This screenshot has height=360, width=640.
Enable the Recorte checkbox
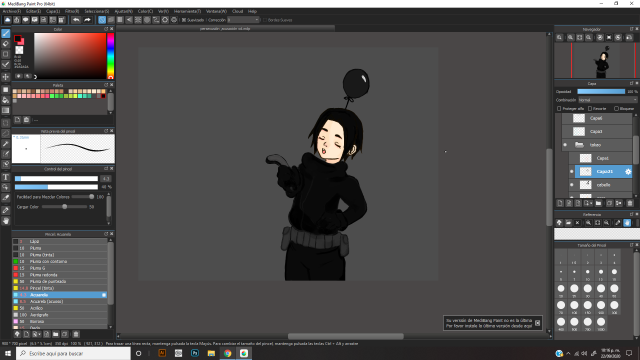pos(590,109)
